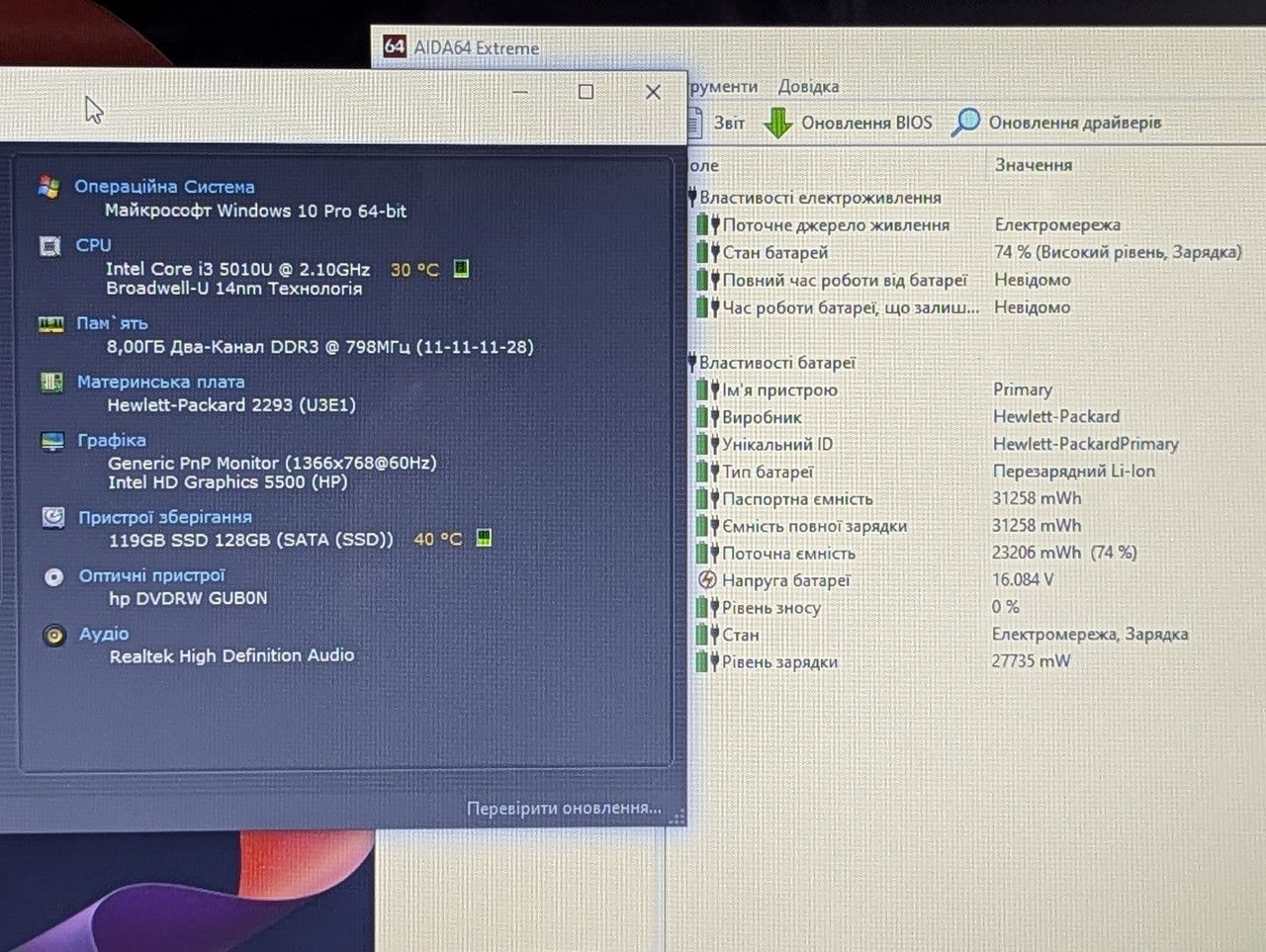This screenshot has width=1266, height=952.
Task: Click Оновлення драйверів toolbar button
Action: 1055,123
